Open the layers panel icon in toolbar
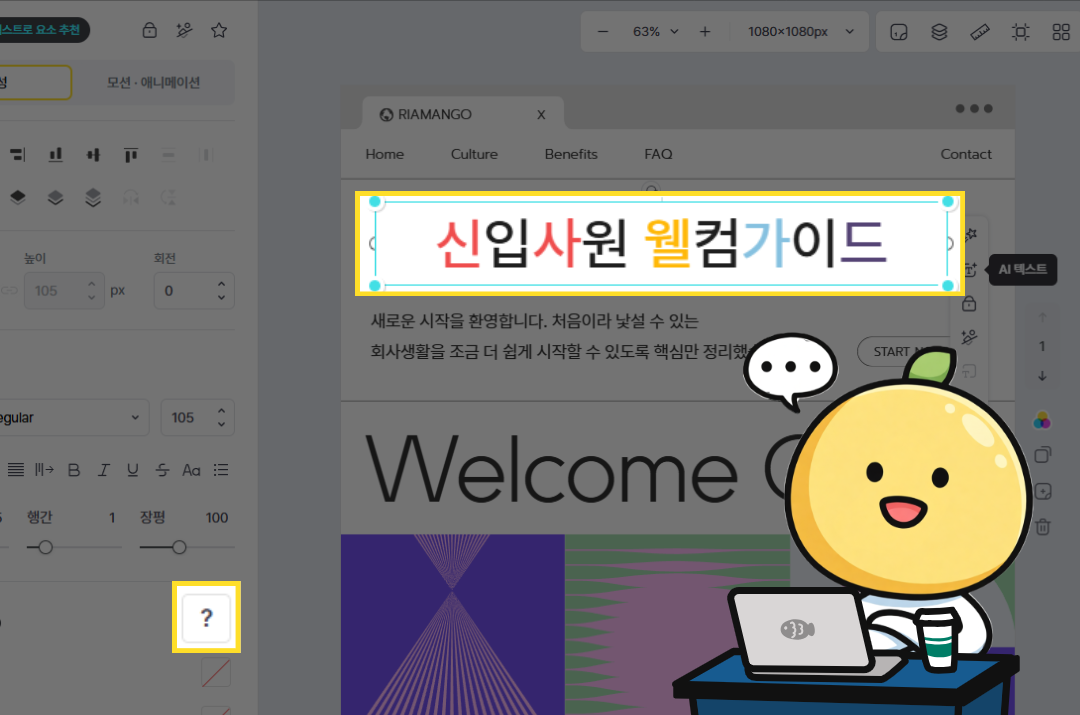Viewport: 1080px width, 715px height. 939,32
